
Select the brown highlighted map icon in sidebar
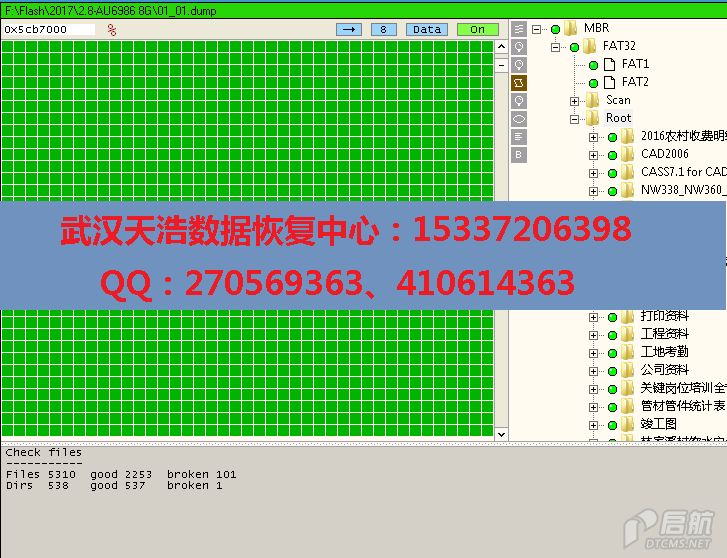pyautogui.click(x=519, y=83)
